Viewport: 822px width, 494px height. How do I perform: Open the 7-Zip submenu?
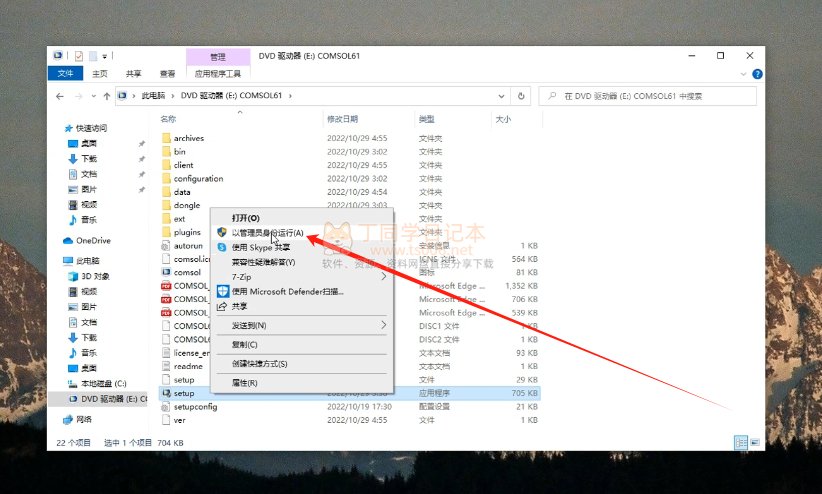click(x=302, y=276)
